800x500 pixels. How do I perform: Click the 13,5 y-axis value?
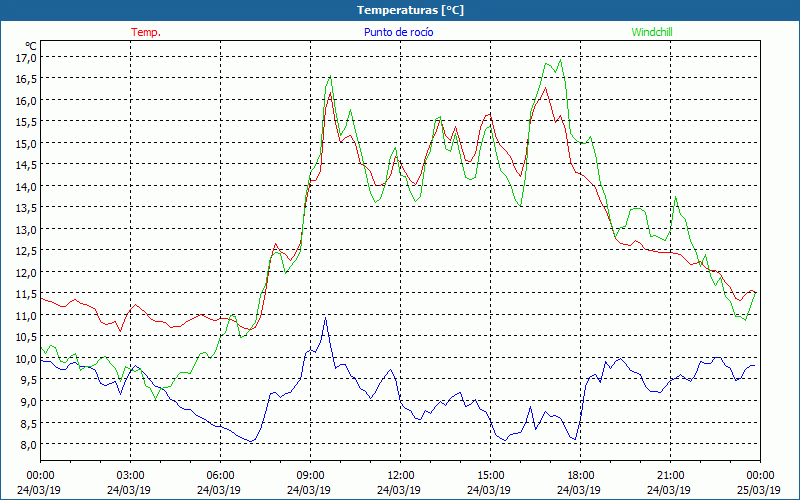(x=26, y=208)
